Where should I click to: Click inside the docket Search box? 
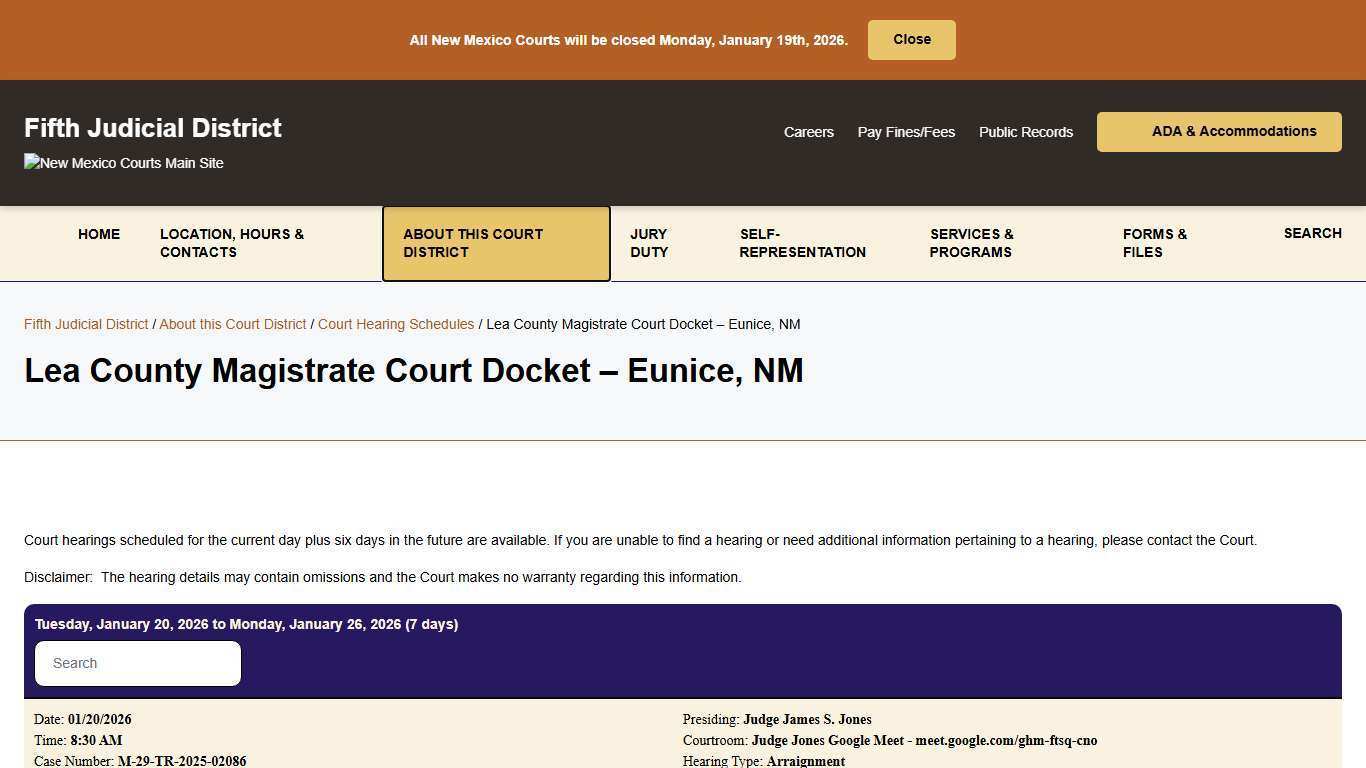(x=137, y=663)
